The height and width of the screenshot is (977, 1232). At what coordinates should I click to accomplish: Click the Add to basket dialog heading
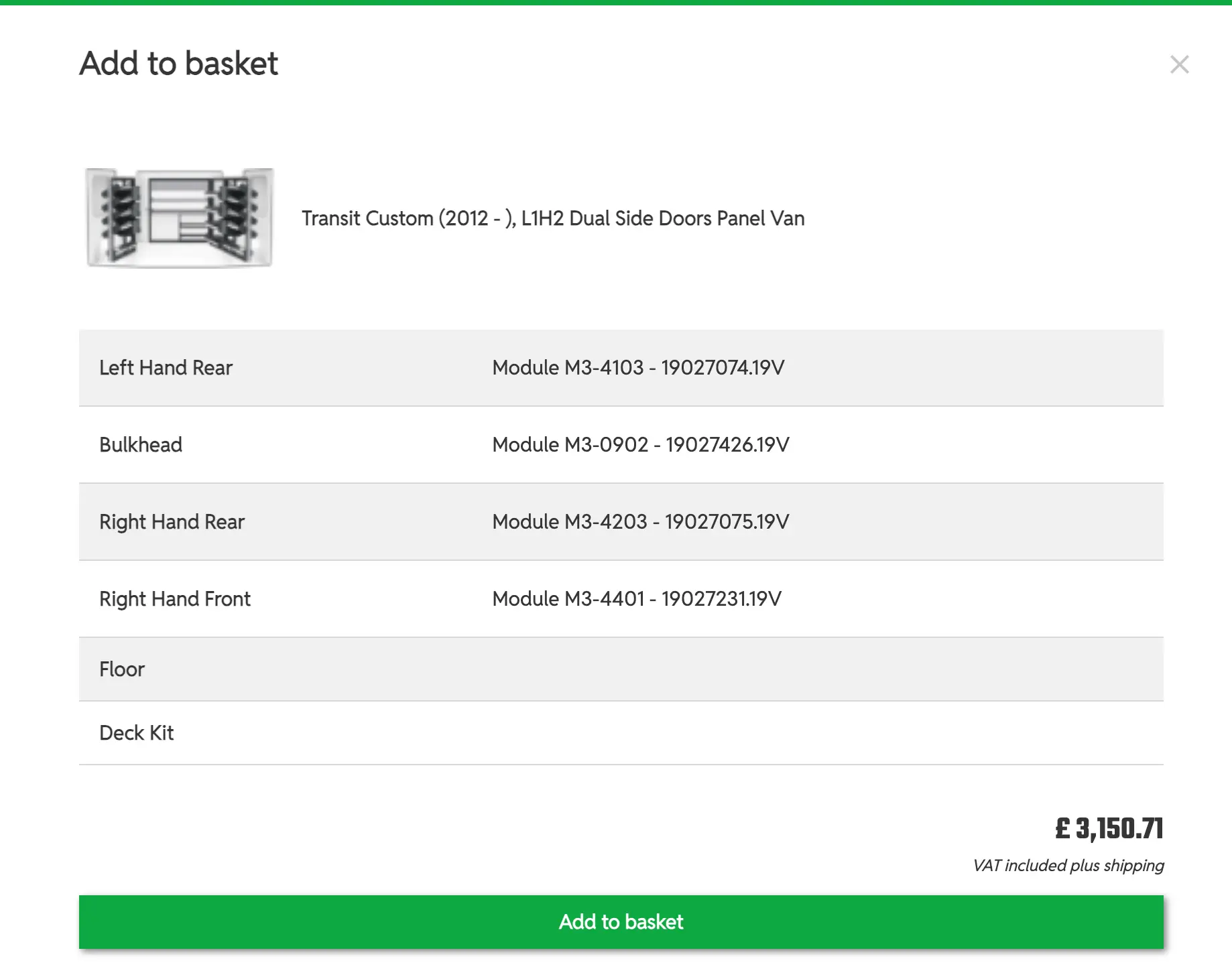tap(178, 64)
